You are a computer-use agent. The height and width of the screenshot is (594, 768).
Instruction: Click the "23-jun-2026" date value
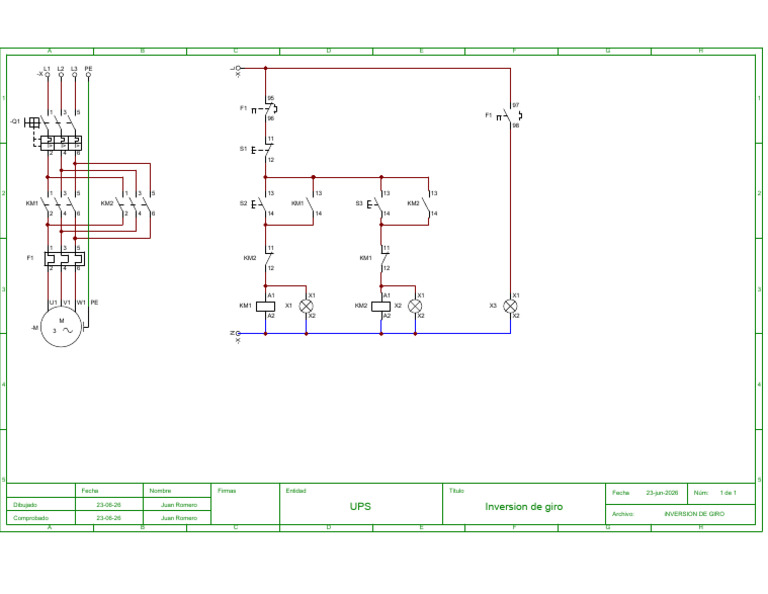pos(662,493)
